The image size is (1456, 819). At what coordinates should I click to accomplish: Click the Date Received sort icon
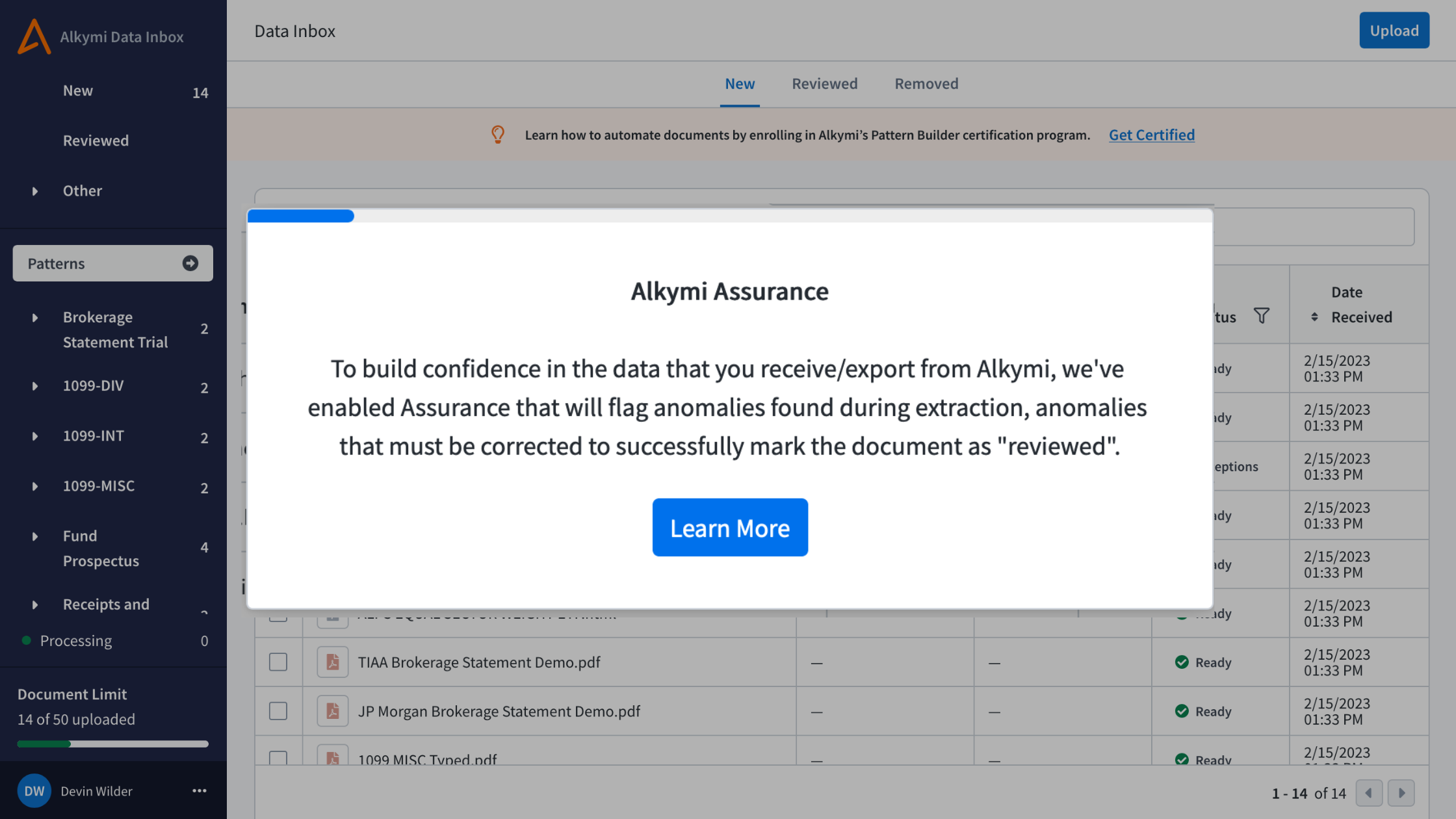(x=1314, y=317)
